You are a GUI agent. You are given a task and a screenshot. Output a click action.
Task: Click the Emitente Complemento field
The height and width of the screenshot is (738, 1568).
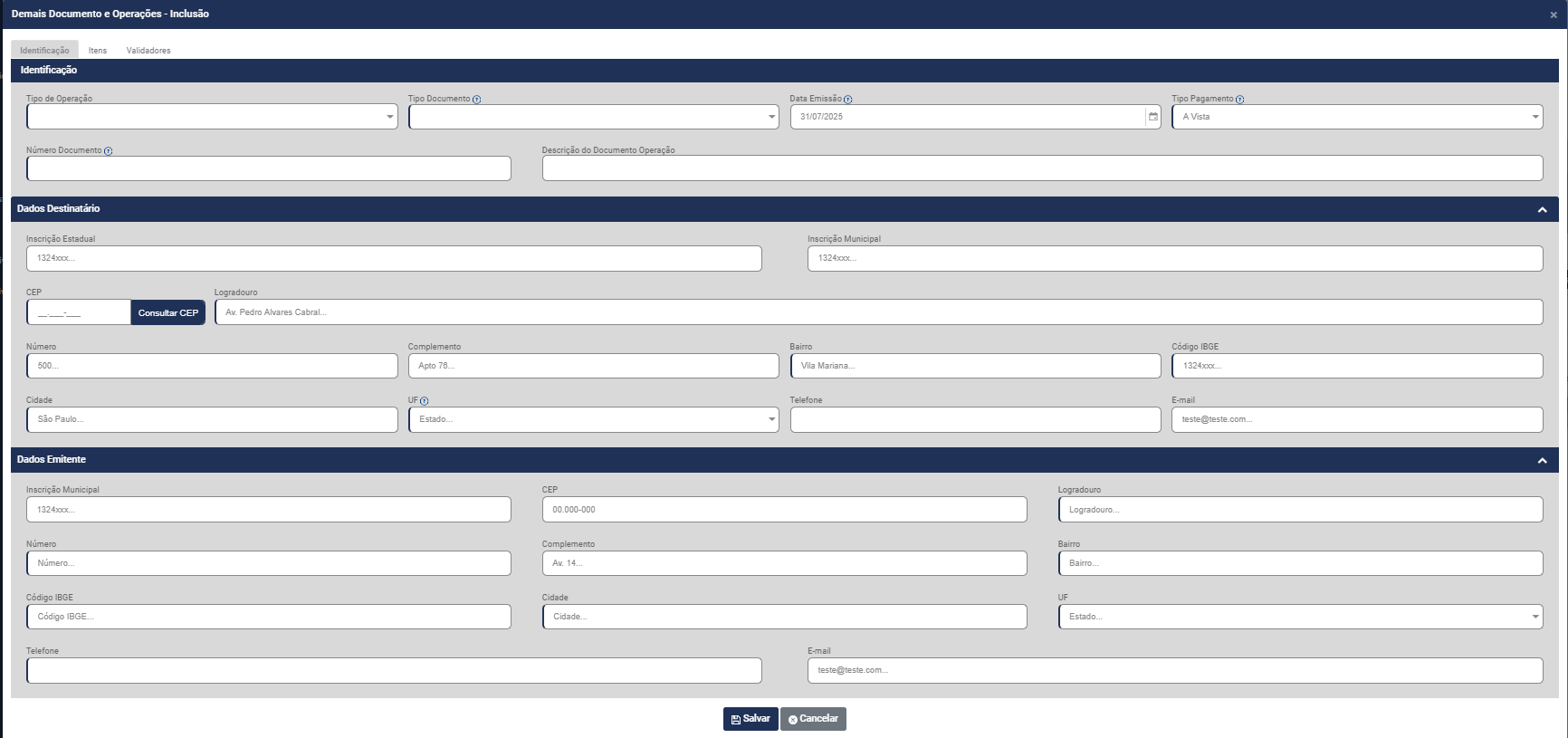785,563
